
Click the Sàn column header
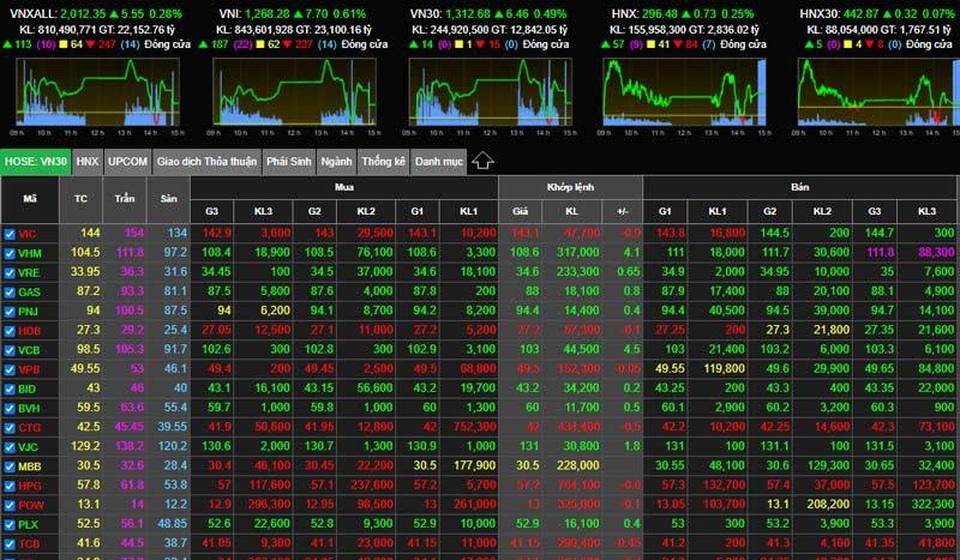(169, 199)
